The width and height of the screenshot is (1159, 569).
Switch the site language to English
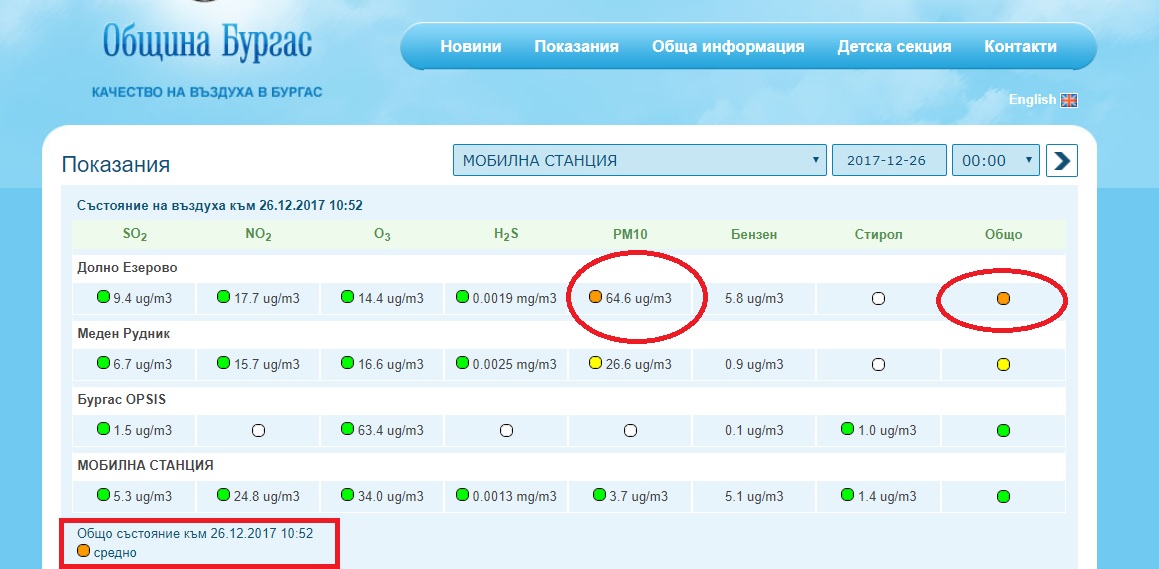[x=1033, y=100]
